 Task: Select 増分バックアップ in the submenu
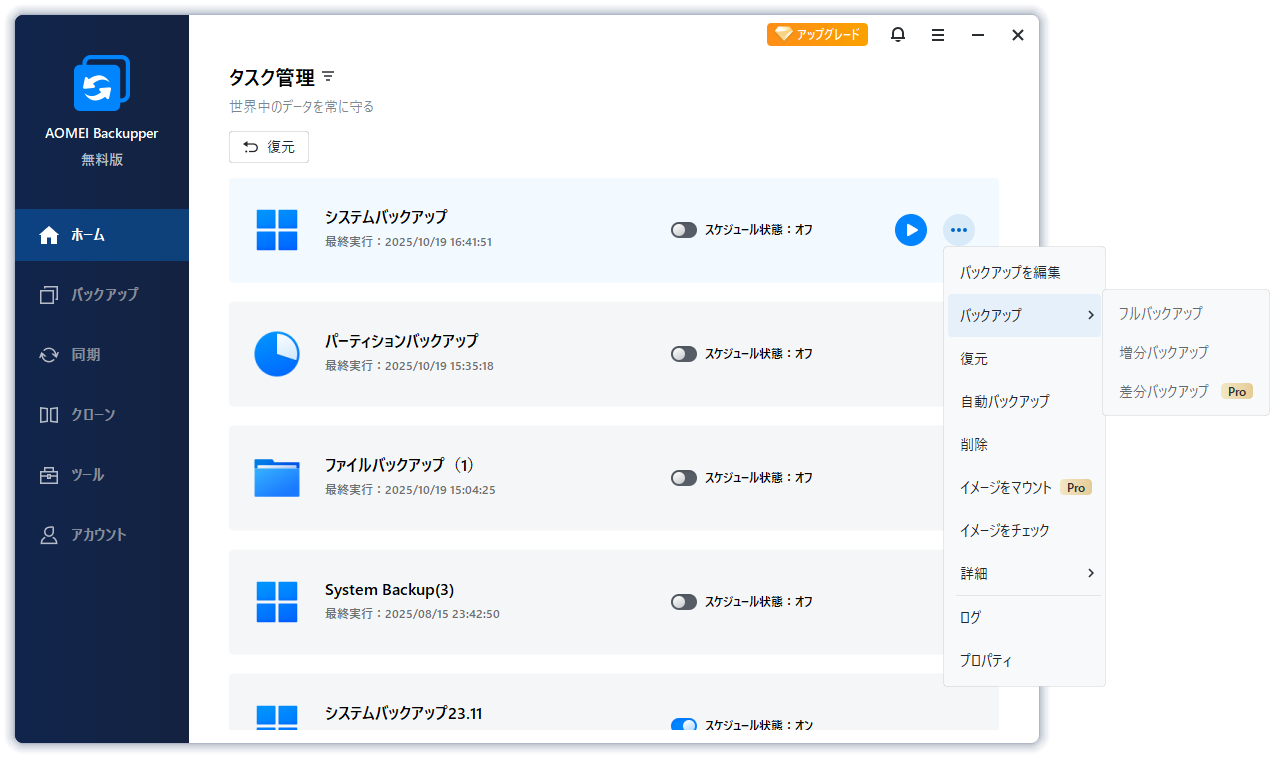coord(1185,352)
